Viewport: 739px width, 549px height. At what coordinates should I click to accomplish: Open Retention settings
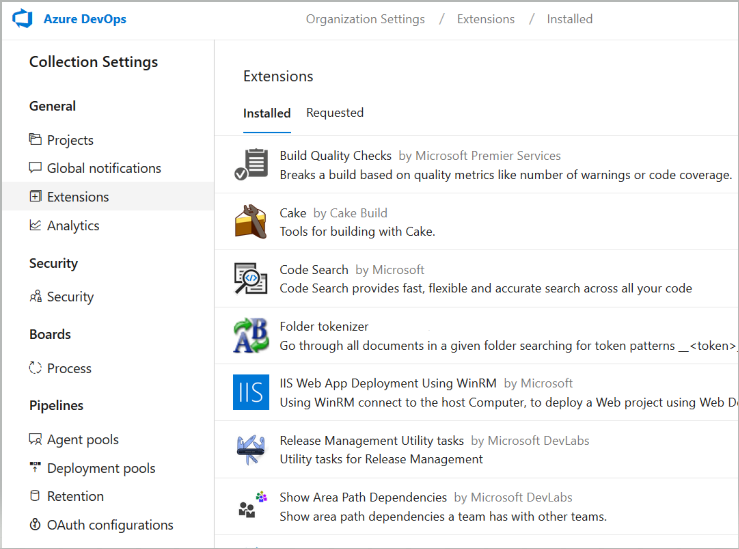click(75, 496)
